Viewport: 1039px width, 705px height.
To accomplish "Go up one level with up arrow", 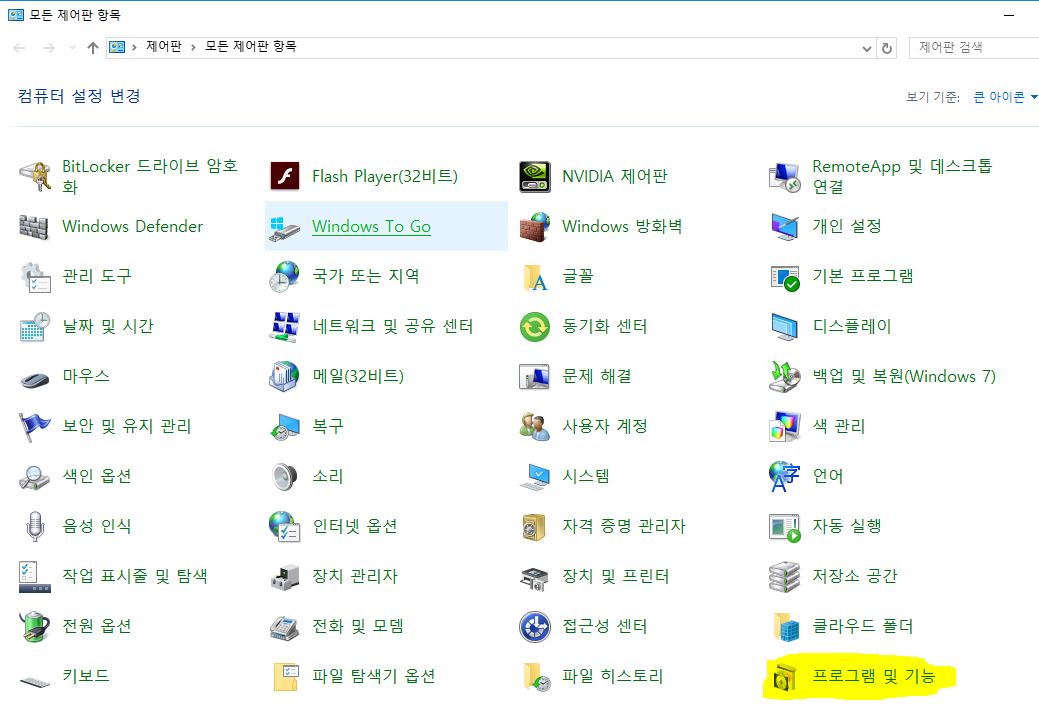I will (93, 48).
